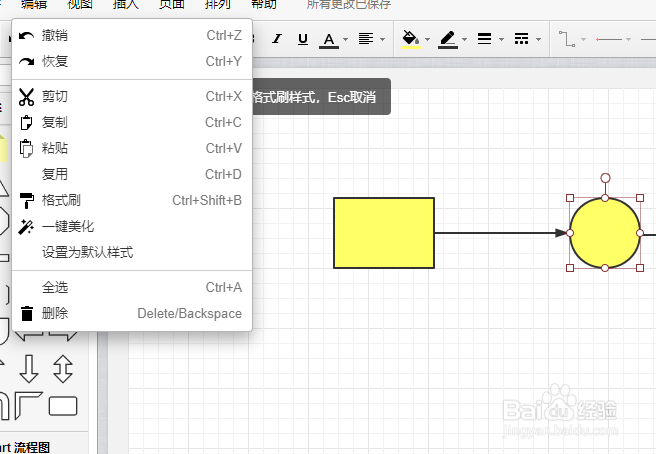The width and height of the screenshot is (656, 454).
Task: Click the connector type icon
Action: [x=567, y=39]
